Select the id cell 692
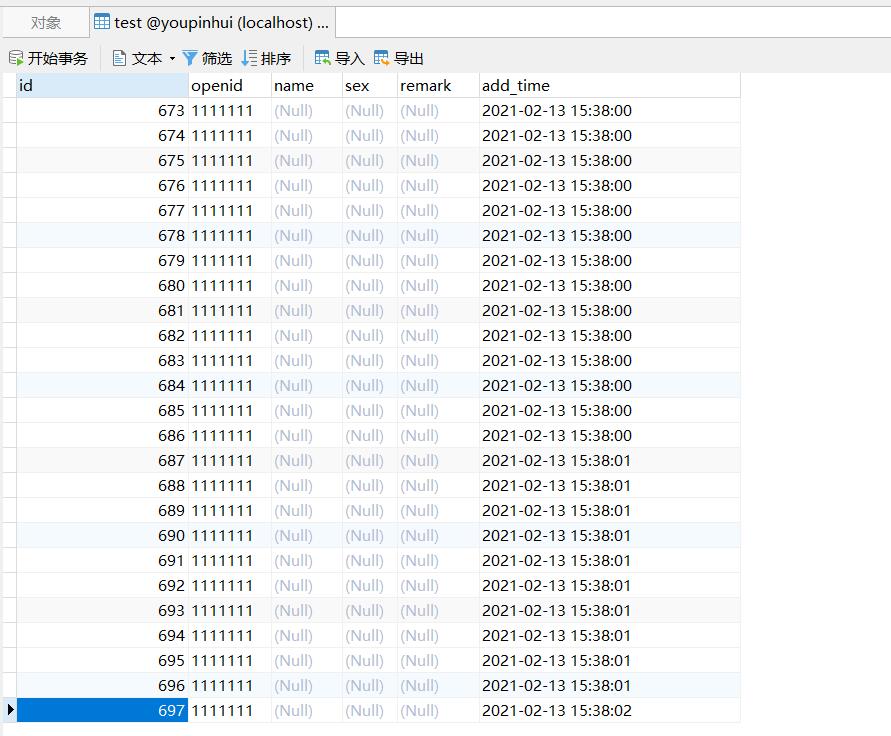Image resolution: width=891 pixels, height=736 pixels. 102,585
